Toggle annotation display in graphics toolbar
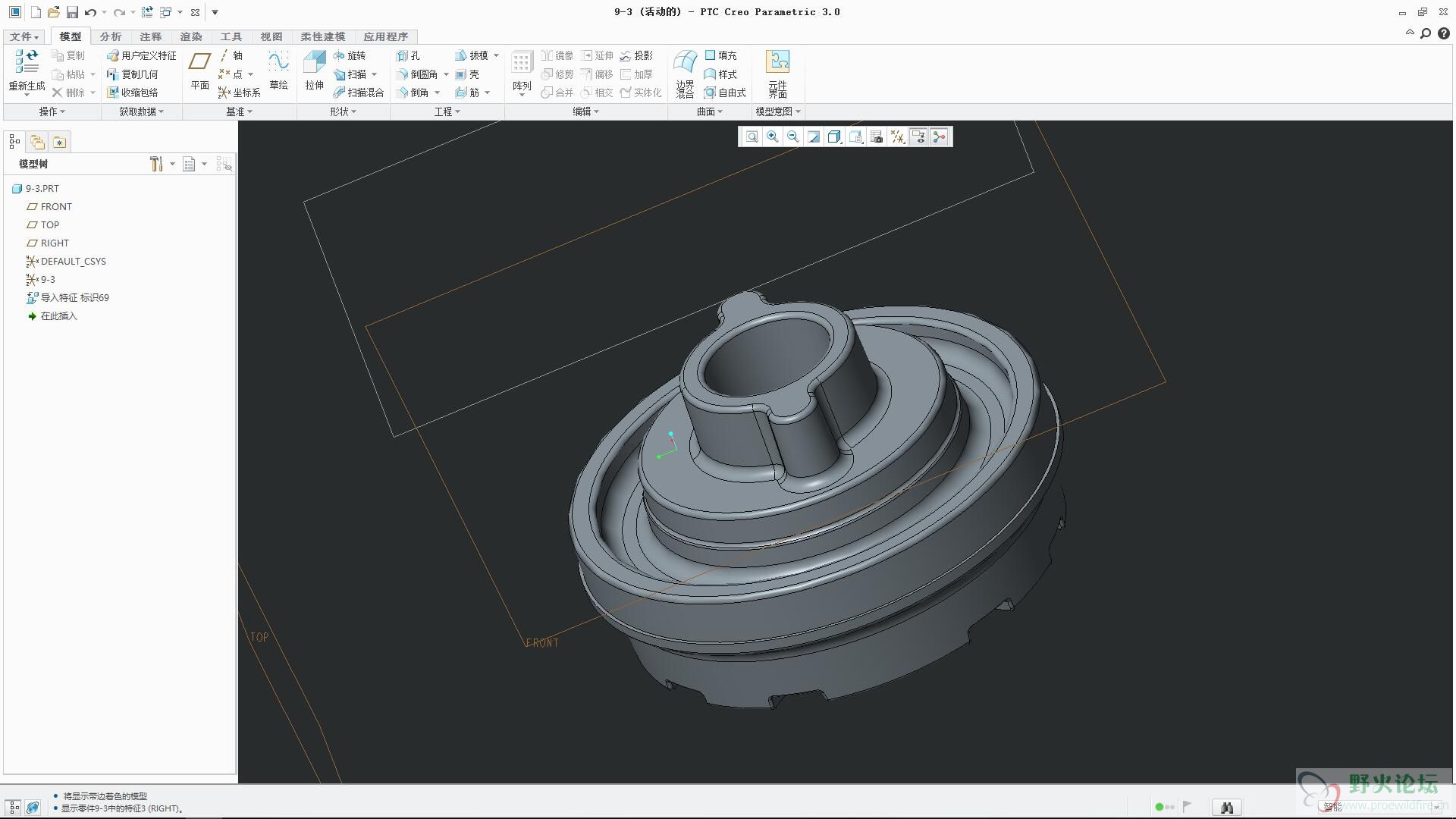 (918, 136)
